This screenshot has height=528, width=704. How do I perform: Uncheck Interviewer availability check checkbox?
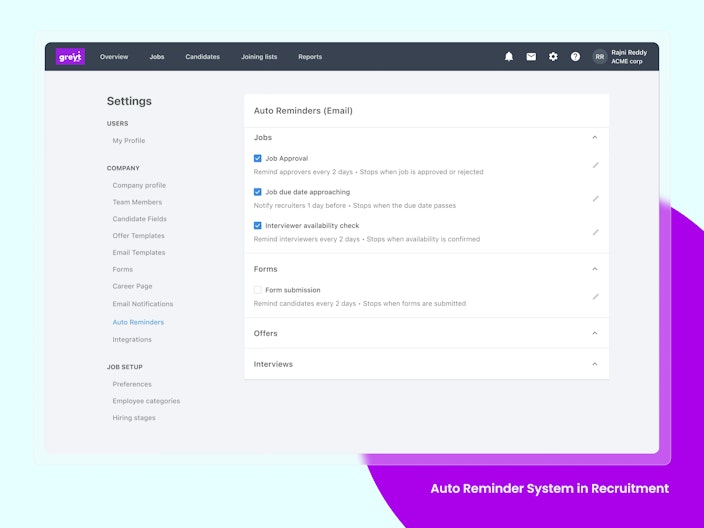(258, 225)
